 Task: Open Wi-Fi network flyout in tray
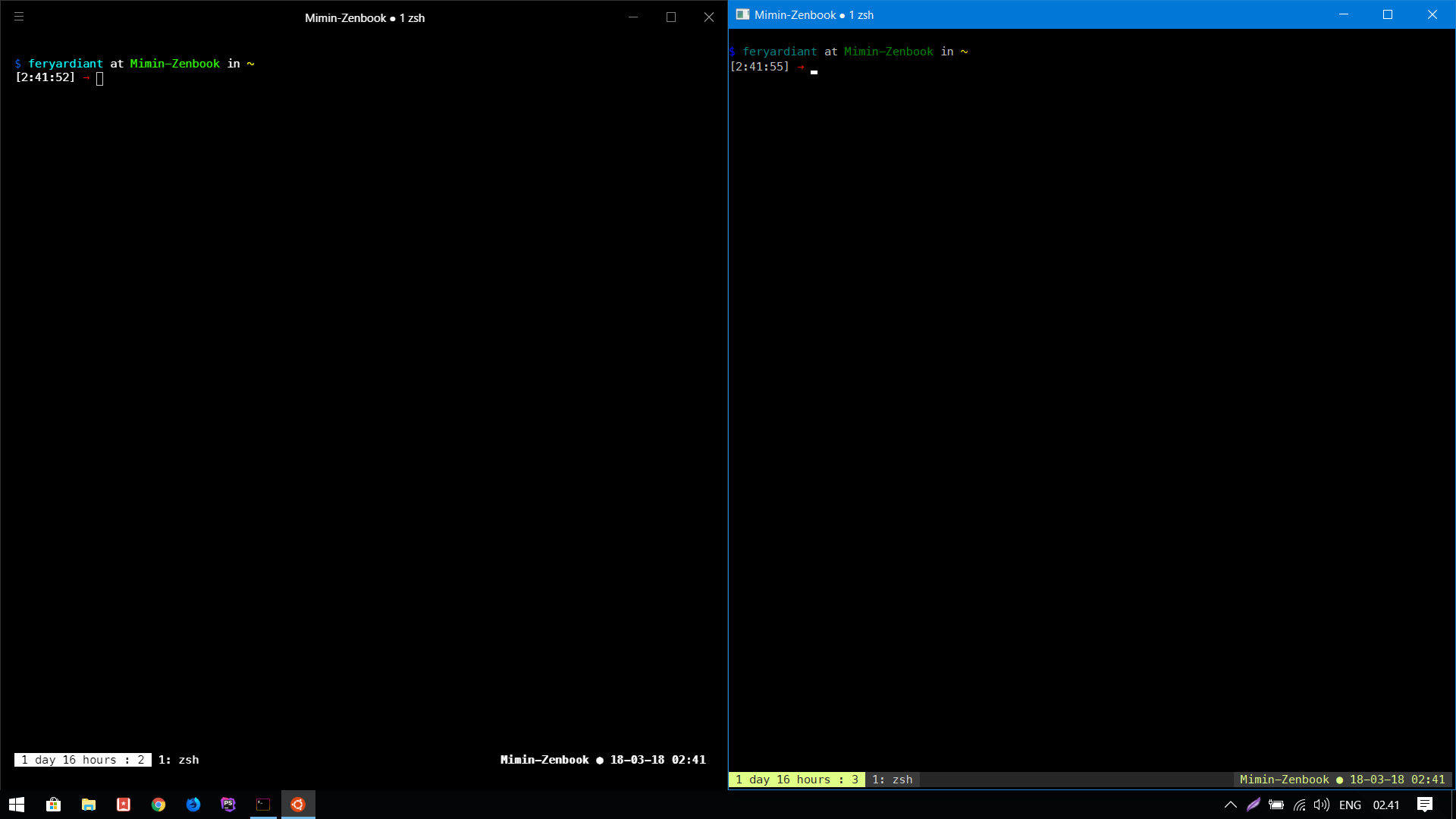(x=1300, y=805)
